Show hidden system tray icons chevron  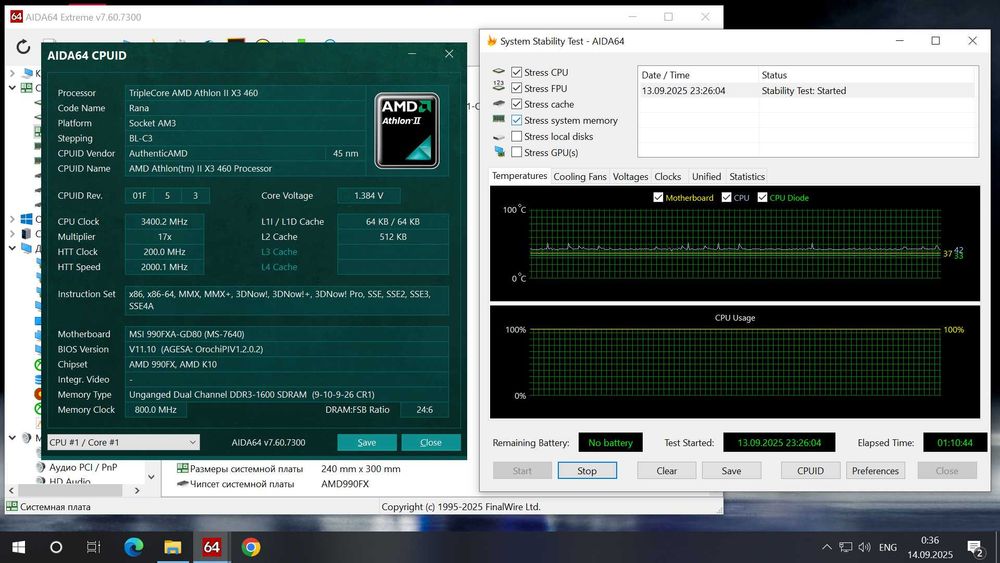point(827,547)
